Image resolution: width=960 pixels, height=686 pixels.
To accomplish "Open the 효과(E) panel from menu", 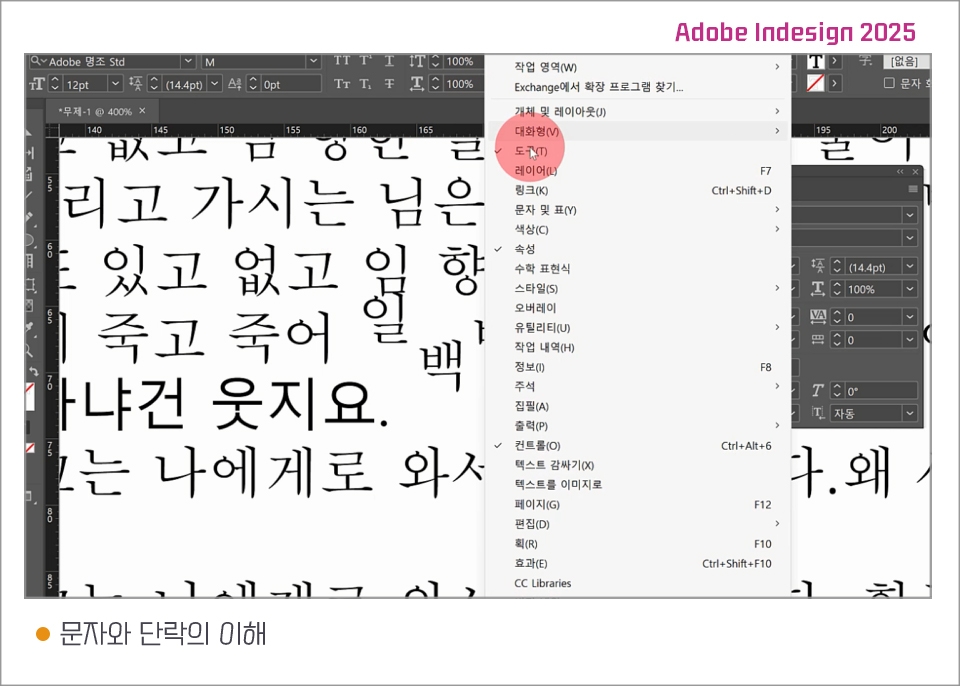I will pyautogui.click(x=637, y=563).
